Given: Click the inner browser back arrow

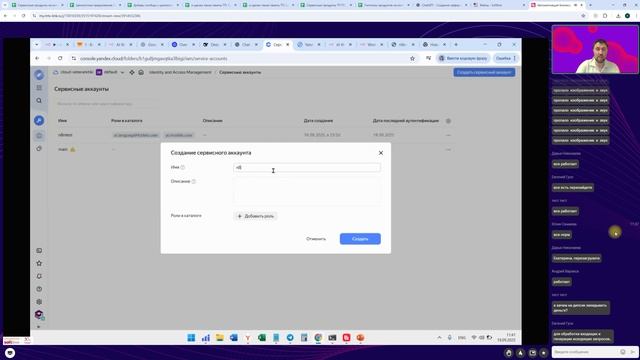Looking at the screenshot, I should [37, 58].
